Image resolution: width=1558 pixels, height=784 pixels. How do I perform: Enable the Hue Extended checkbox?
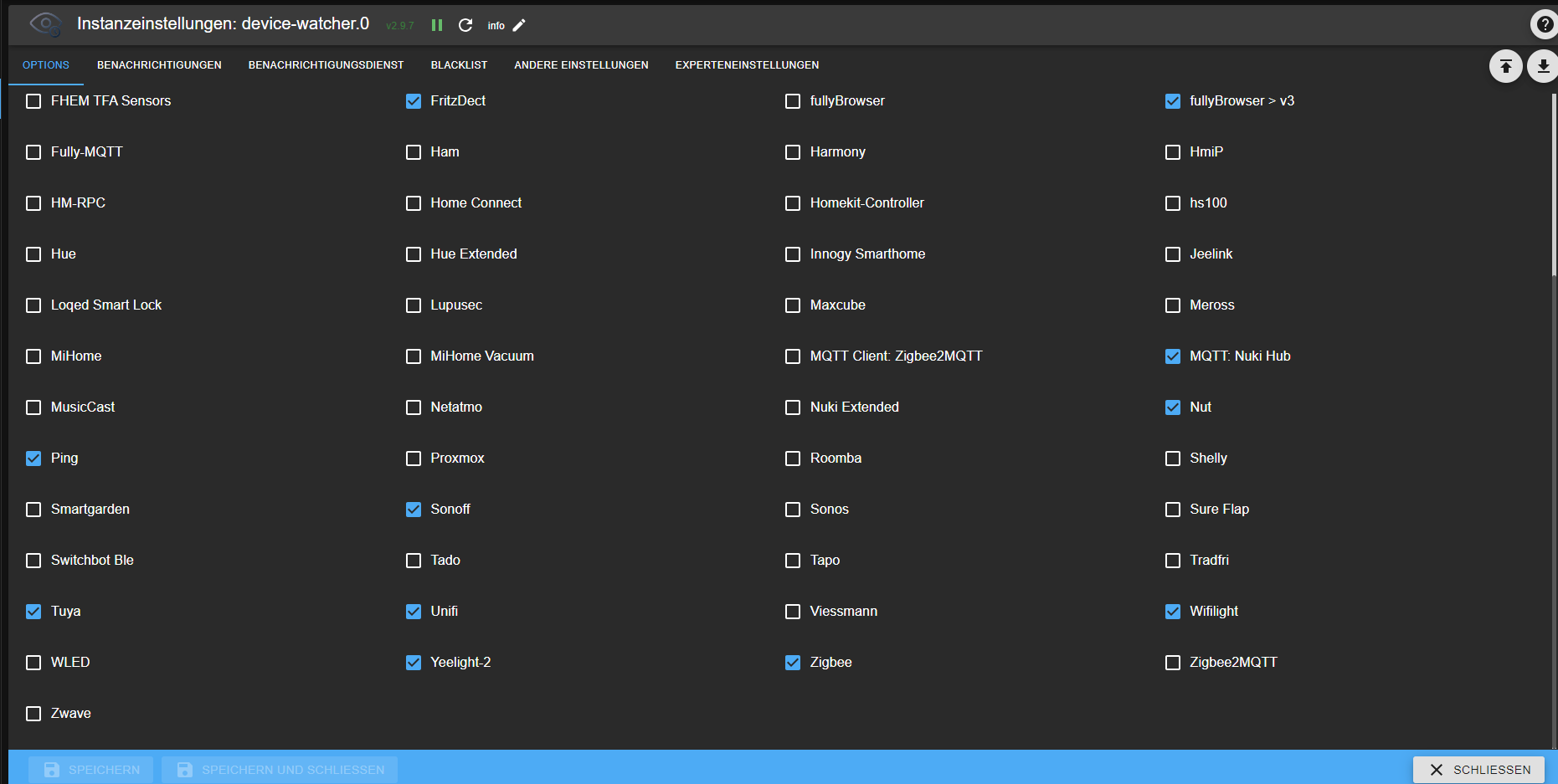click(414, 254)
